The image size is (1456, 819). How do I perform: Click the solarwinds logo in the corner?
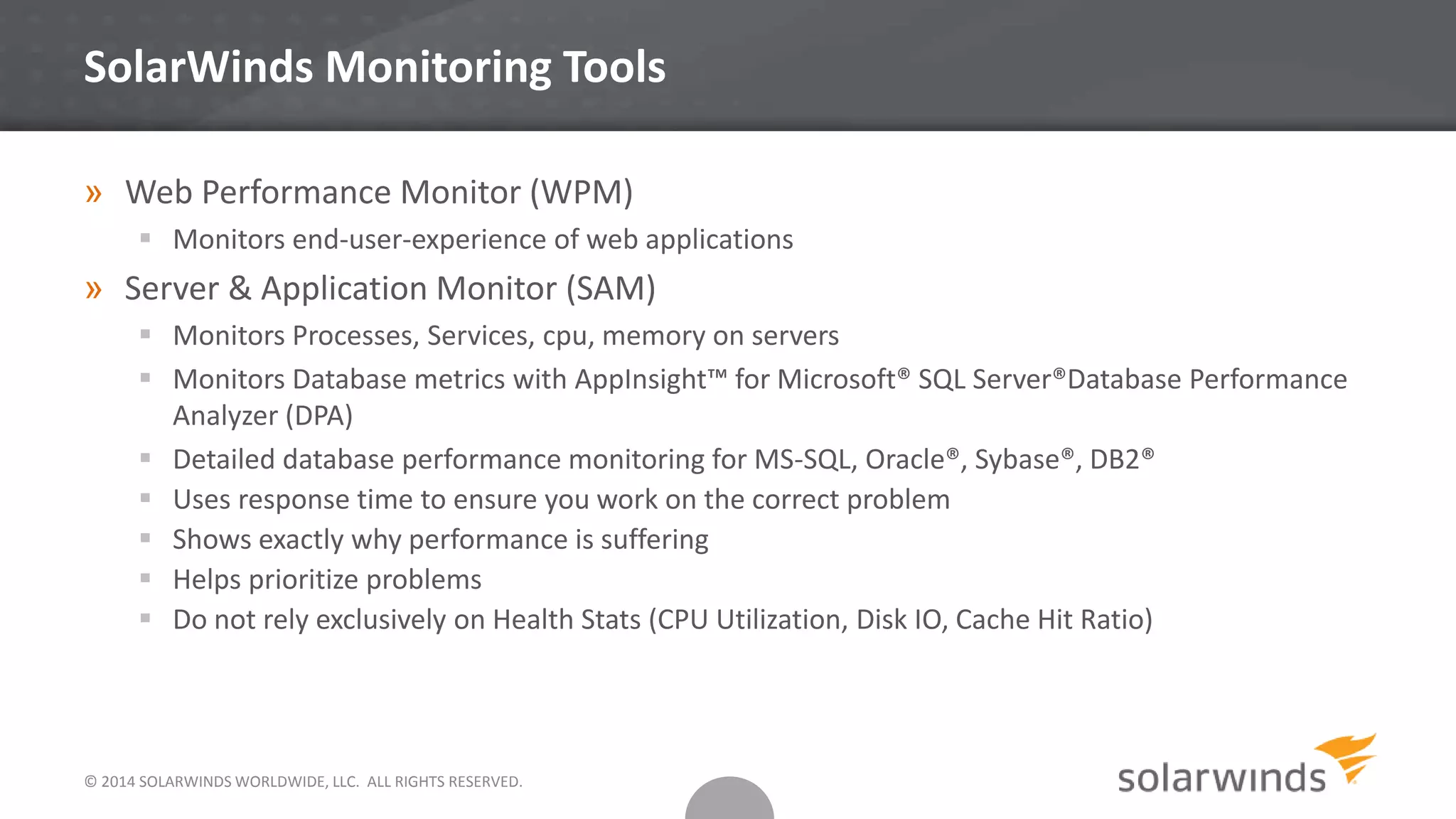point(1247,764)
